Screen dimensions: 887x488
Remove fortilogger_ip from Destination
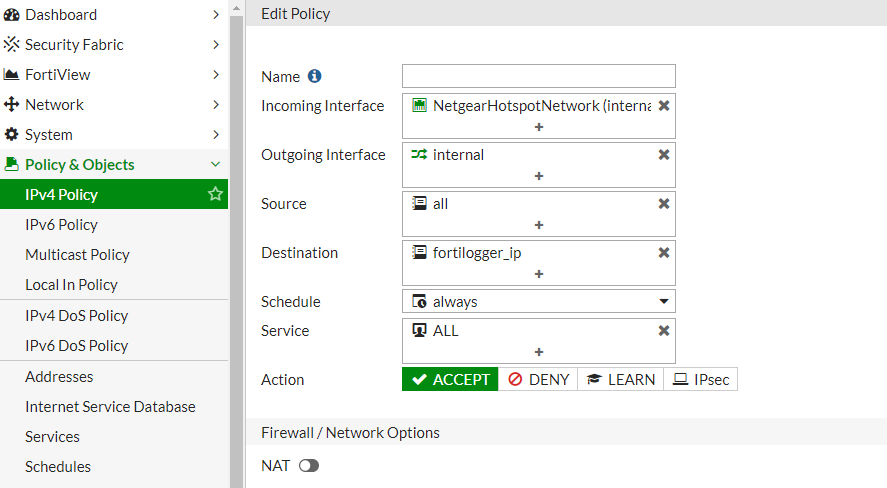pyautogui.click(x=664, y=253)
